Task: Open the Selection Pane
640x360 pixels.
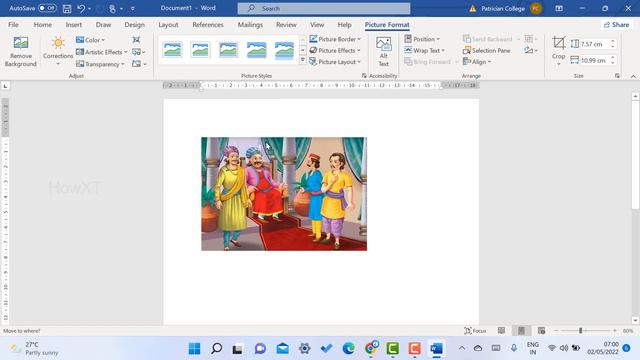Action: [x=487, y=50]
